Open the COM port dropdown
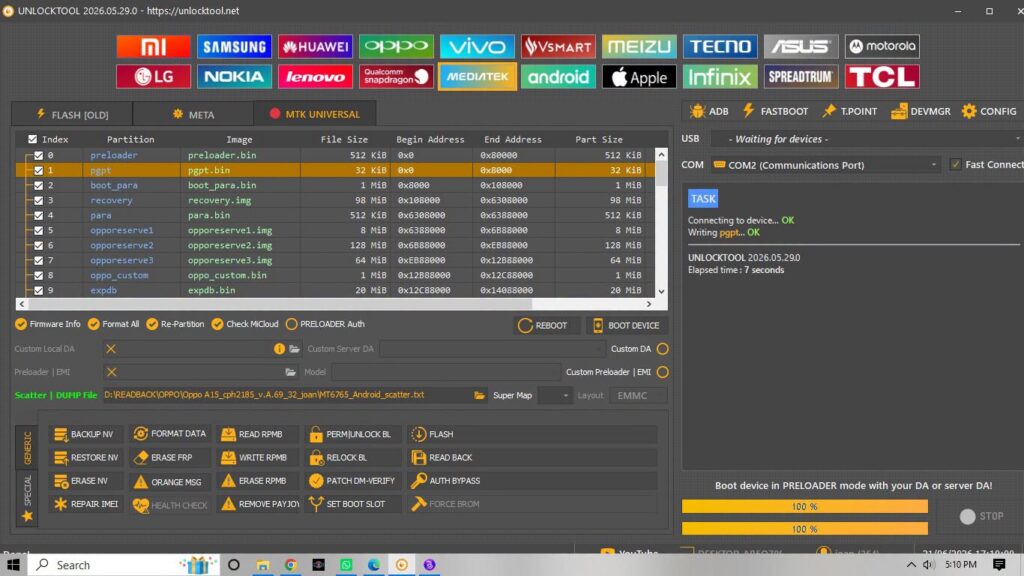1024x576 pixels. [x=826, y=165]
